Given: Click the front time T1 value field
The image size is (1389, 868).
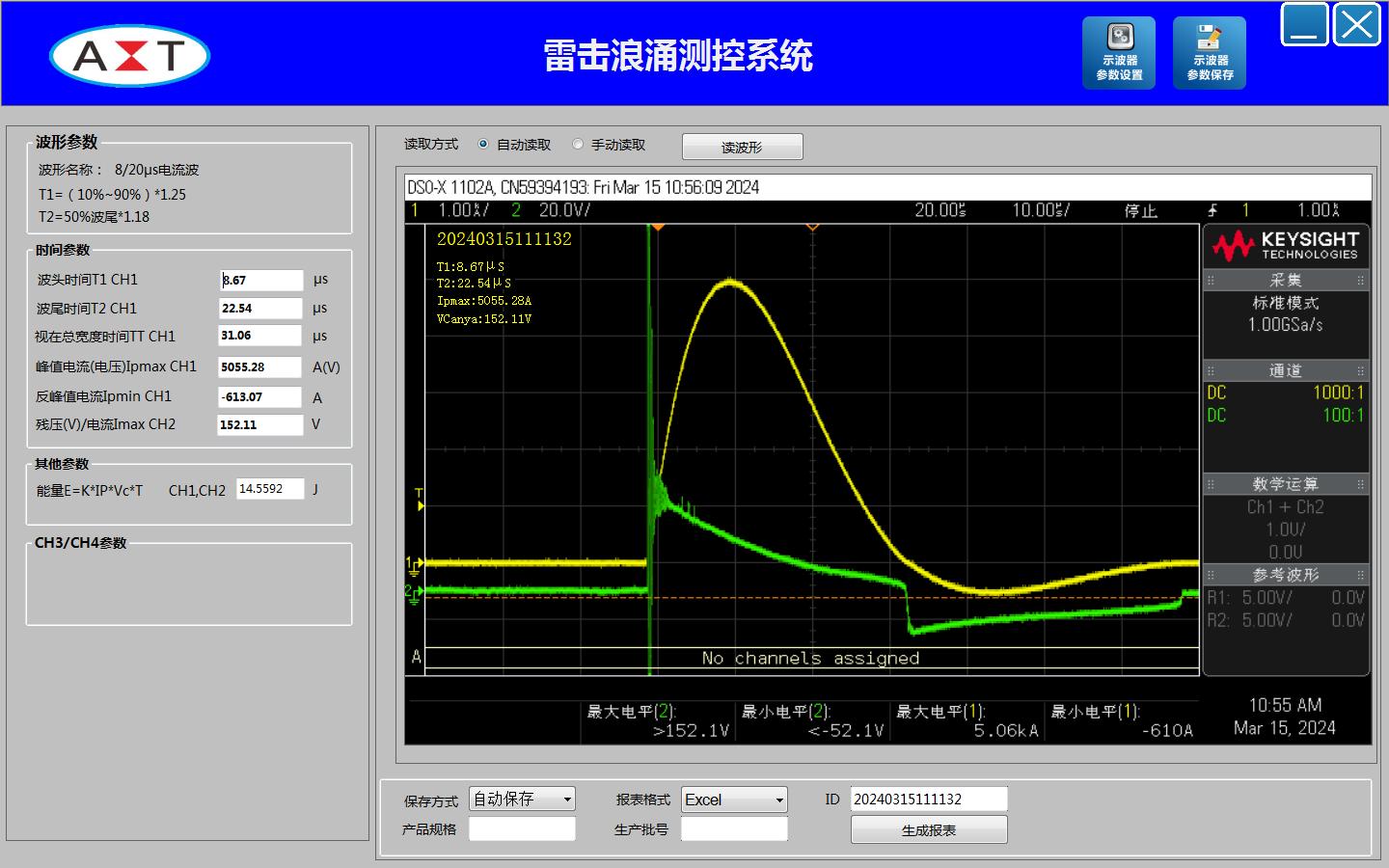Looking at the screenshot, I should point(261,281).
